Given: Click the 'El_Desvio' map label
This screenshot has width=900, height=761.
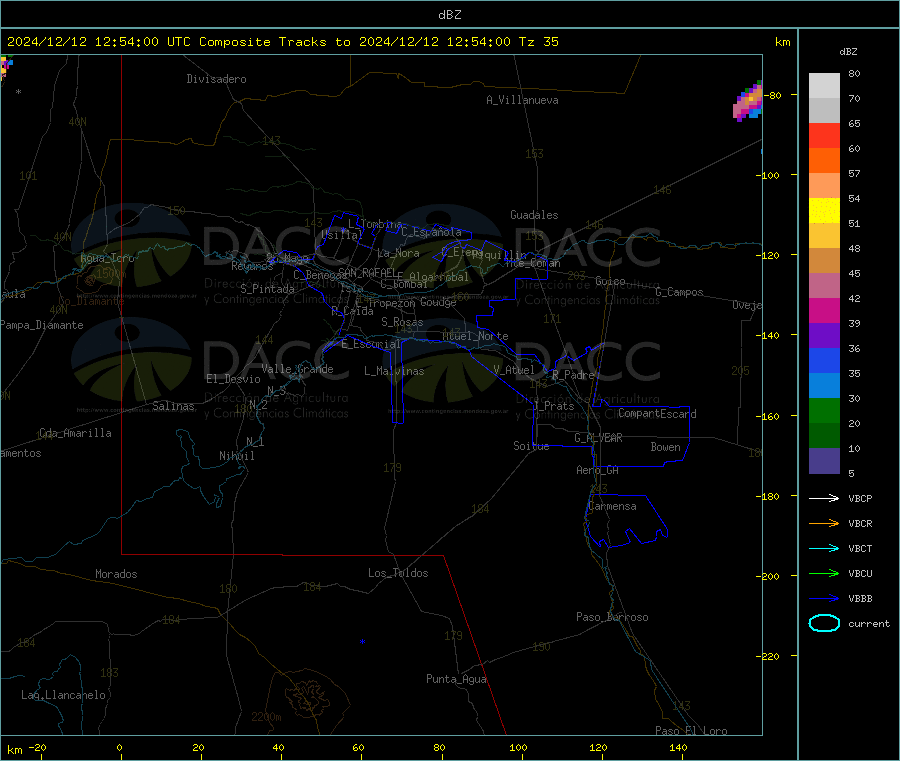Looking at the screenshot, I should [234, 379].
